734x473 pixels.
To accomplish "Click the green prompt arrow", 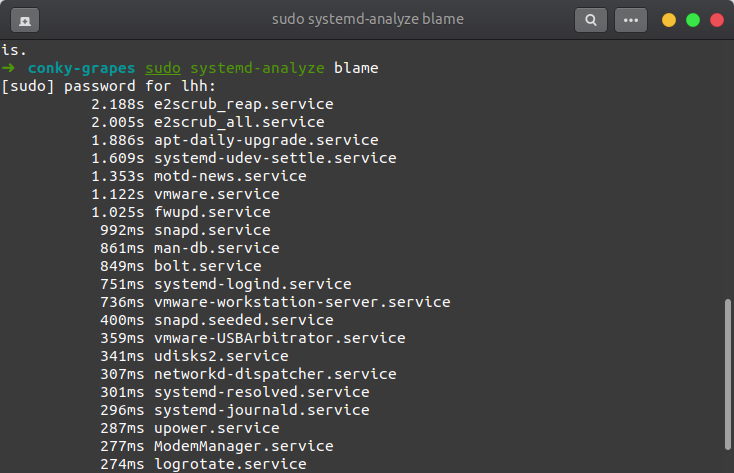I will pyautogui.click(x=8, y=68).
